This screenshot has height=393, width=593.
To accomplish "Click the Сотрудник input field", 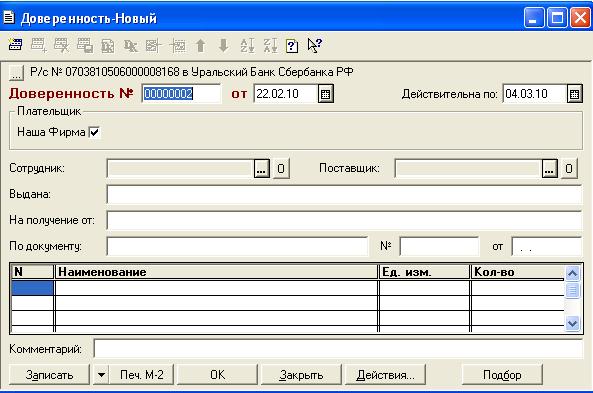I will click(x=180, y=168).
